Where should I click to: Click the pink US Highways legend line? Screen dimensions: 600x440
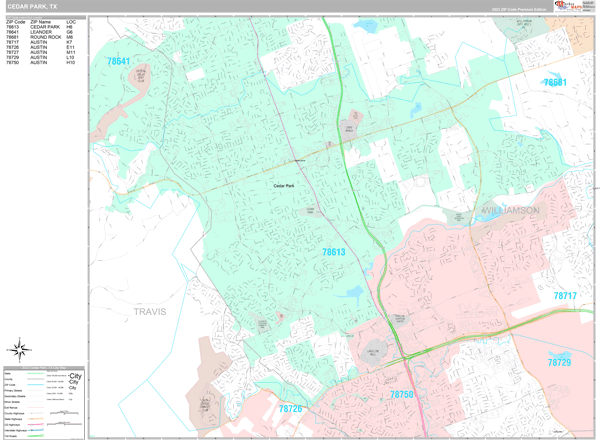[35, 425]
